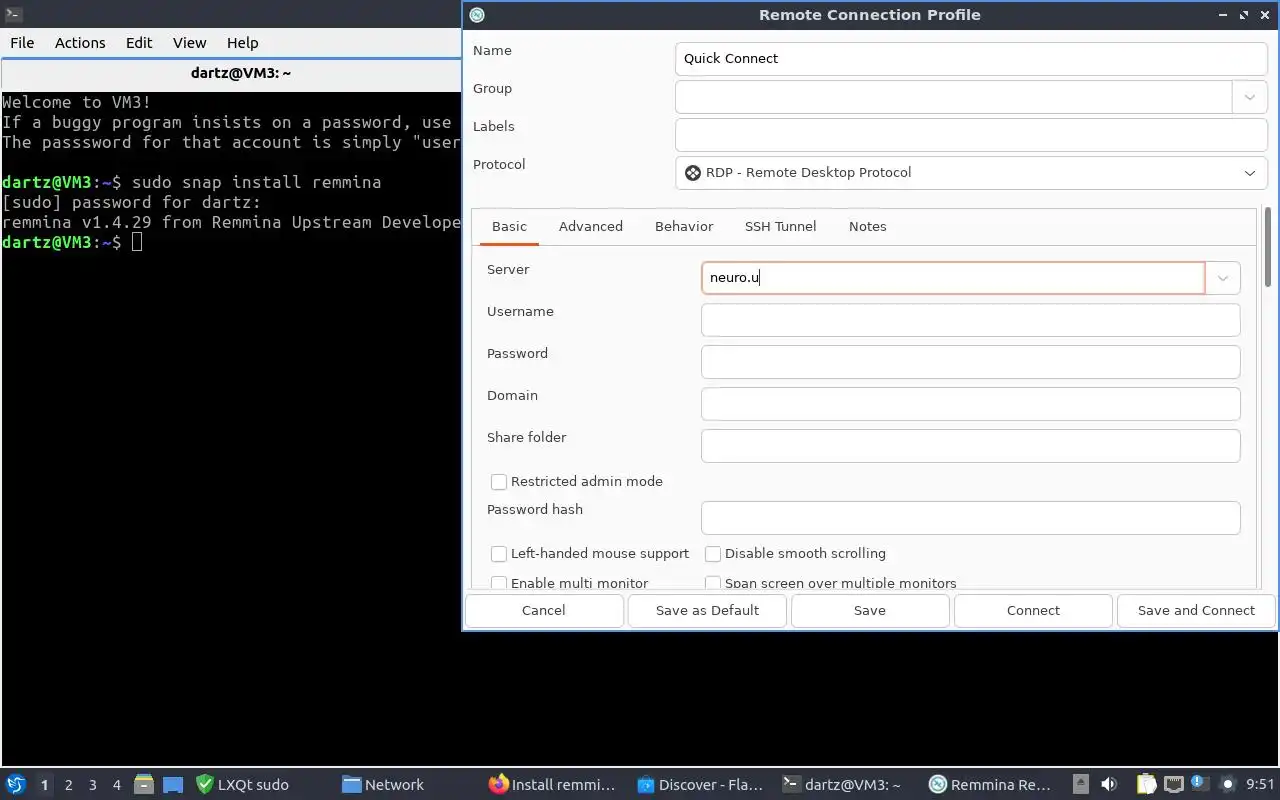
Task: Switch to virtual desktop 2
Action: (69, 785)
